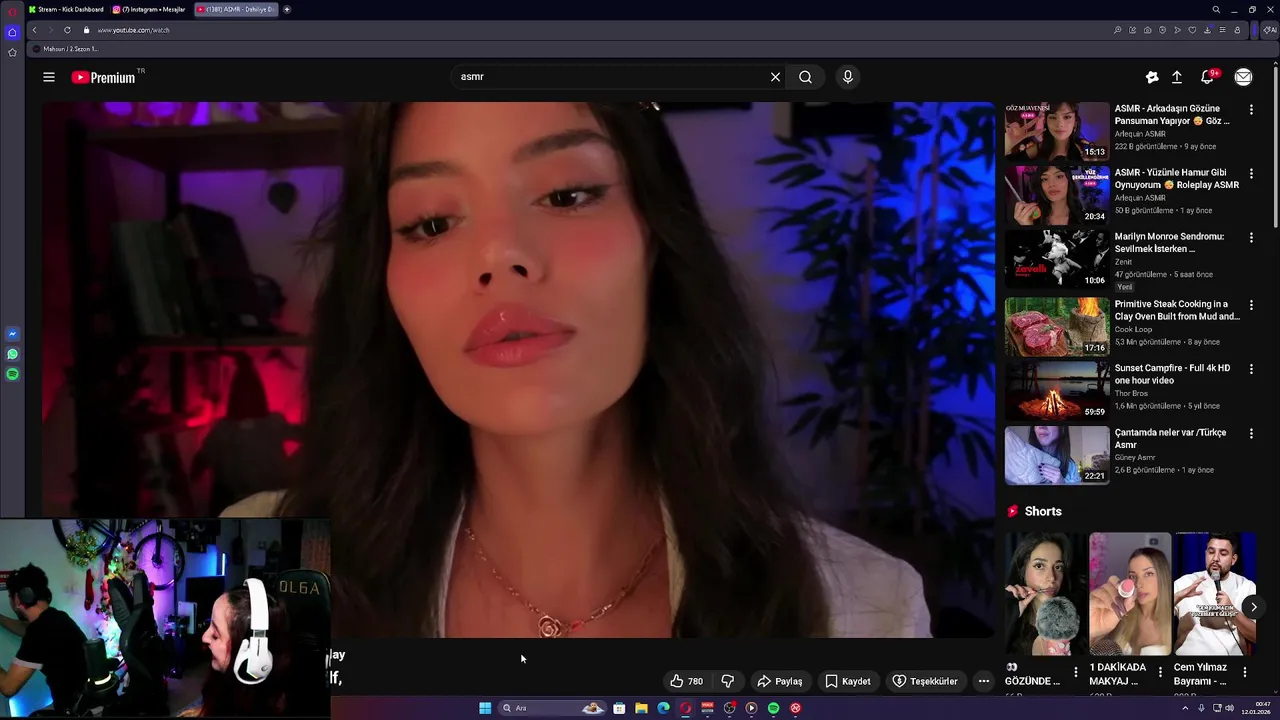
Task: Dislike the video
Action: point(728,681)
